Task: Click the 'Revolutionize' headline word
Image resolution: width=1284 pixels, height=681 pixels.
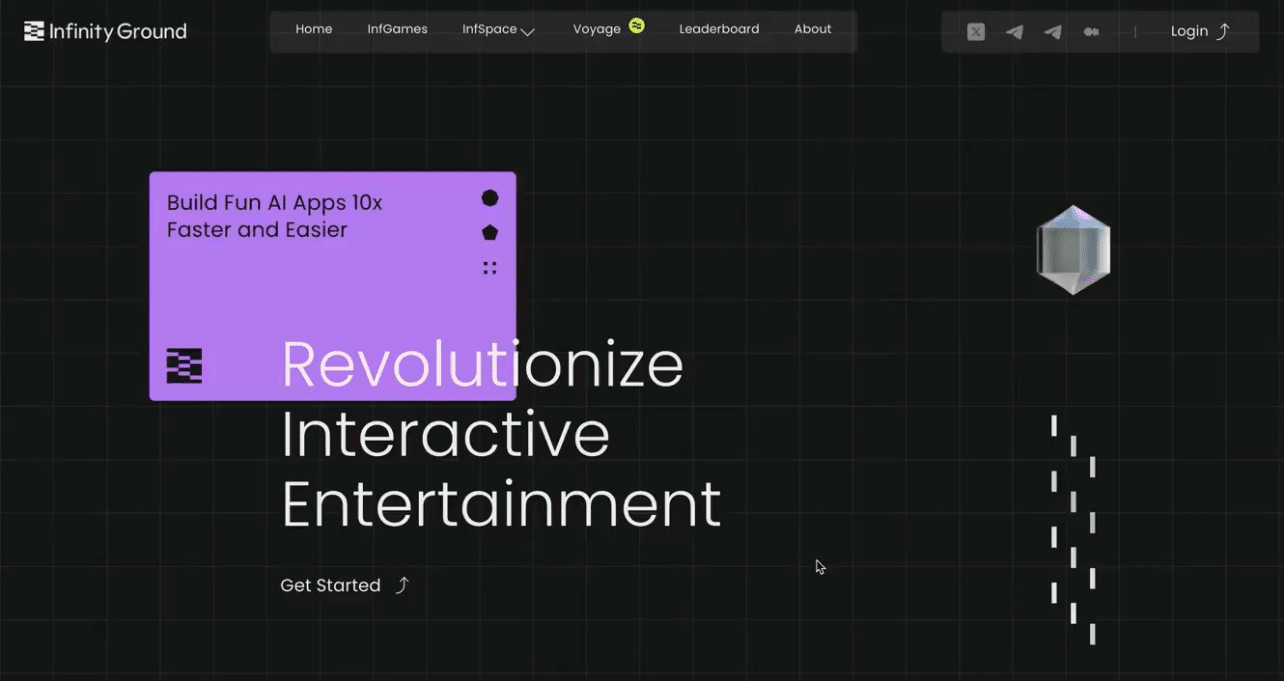Action: pyautogui.click(x=482, y=364)
